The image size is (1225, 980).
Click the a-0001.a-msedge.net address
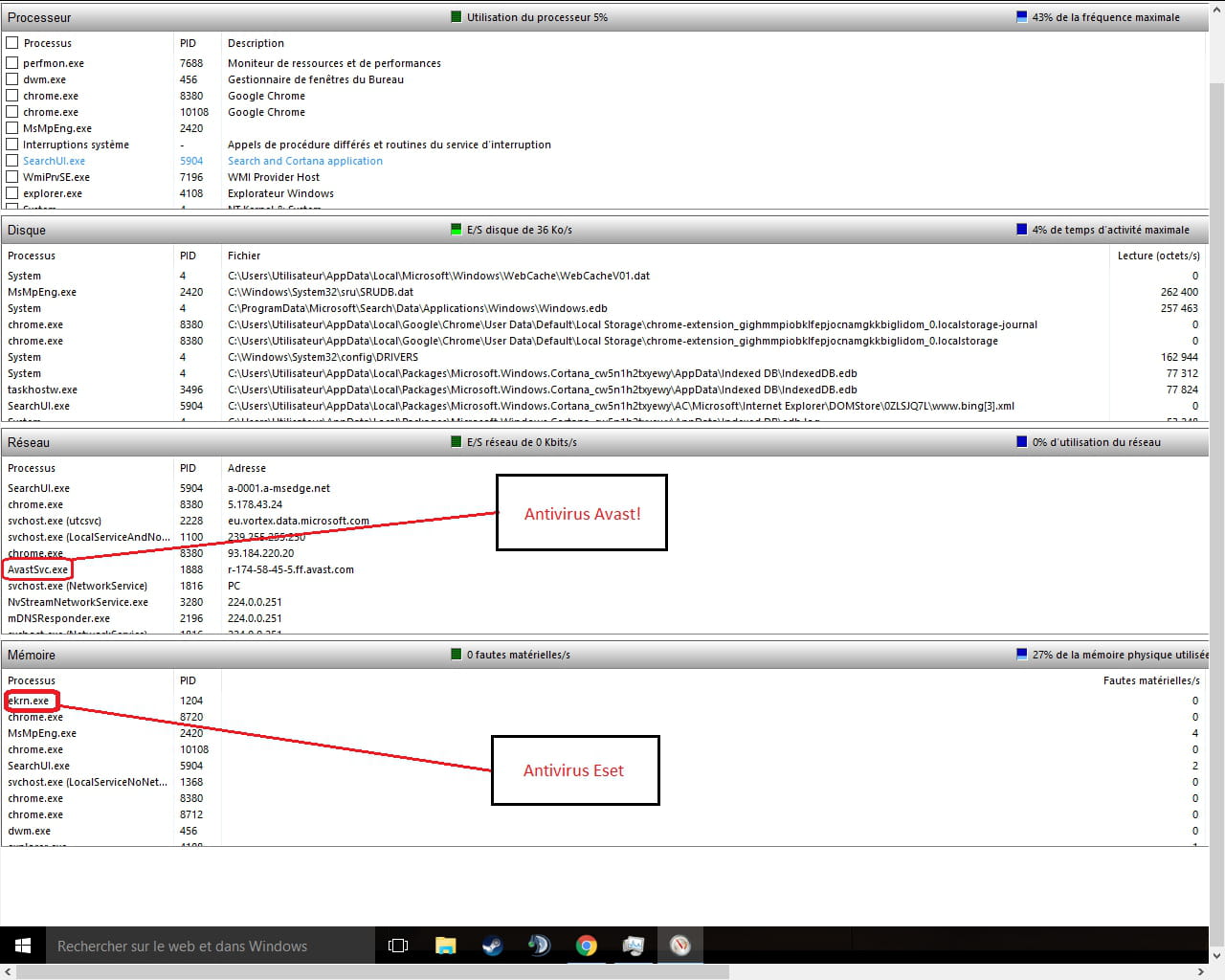click(278, 488)
